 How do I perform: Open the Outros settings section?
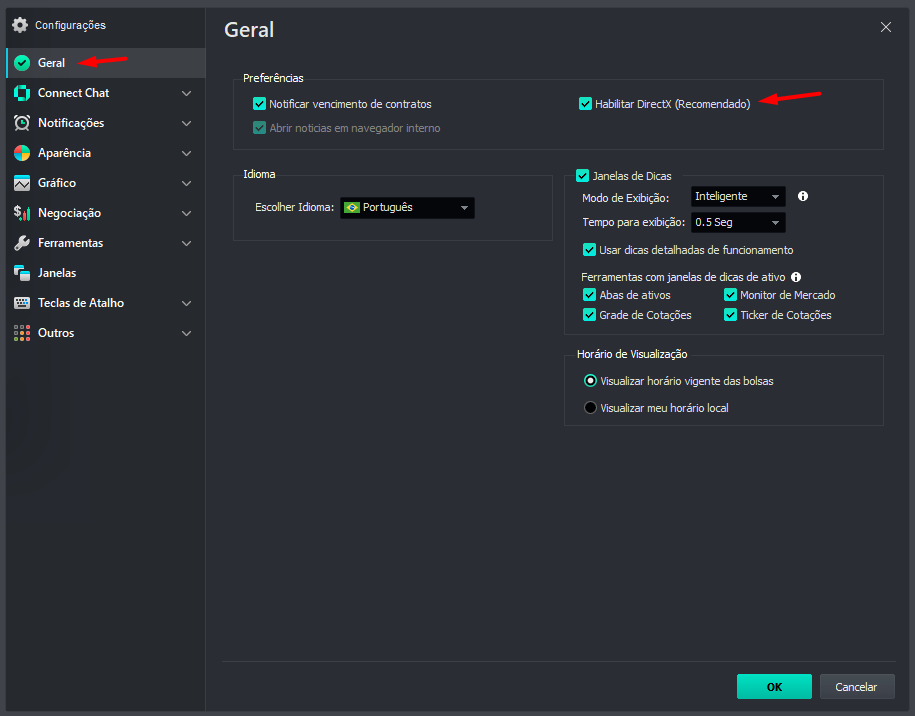pyautogui.click(x=106, y=333)
